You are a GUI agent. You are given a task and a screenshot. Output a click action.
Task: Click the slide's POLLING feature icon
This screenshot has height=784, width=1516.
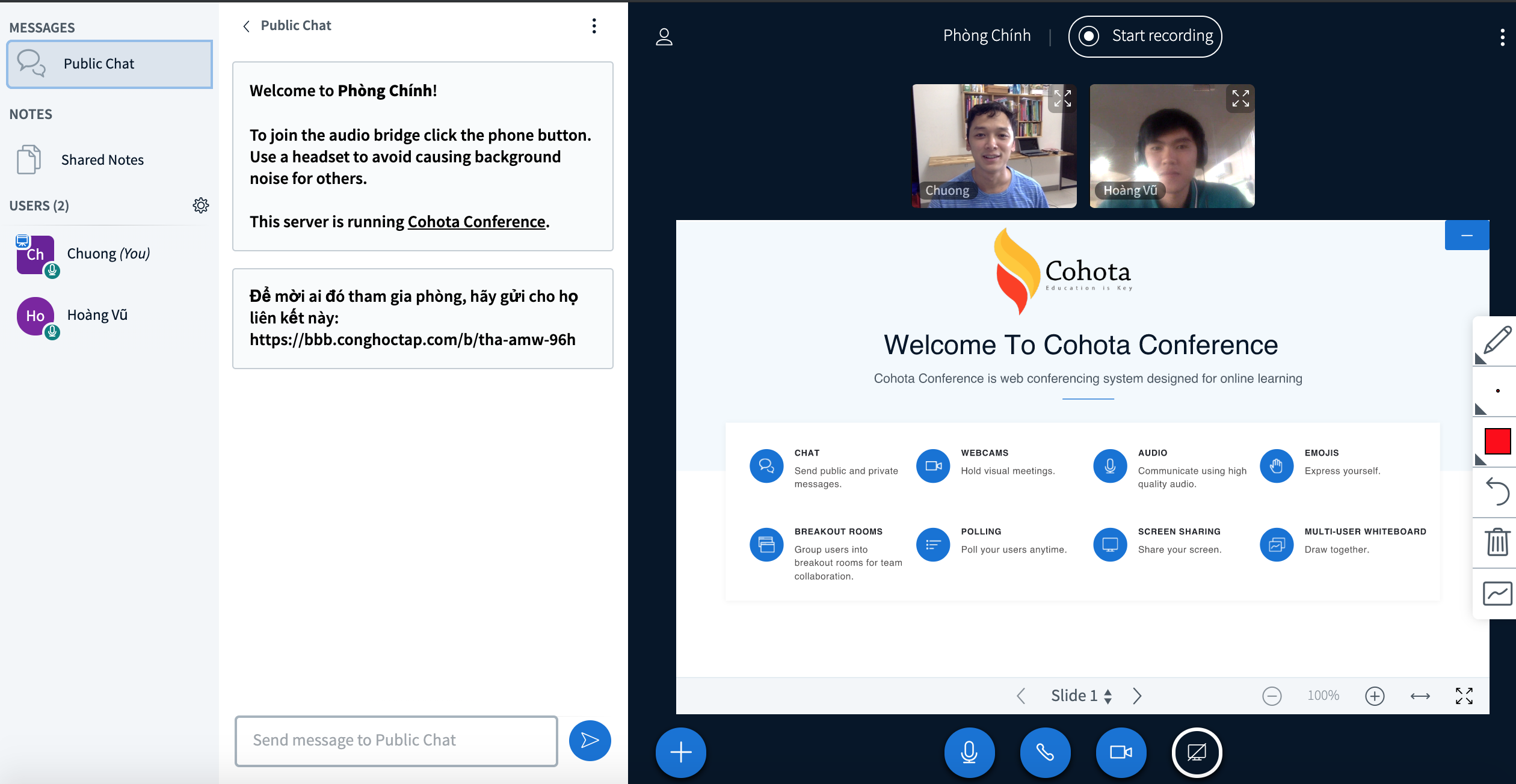[x=932, y=545]
